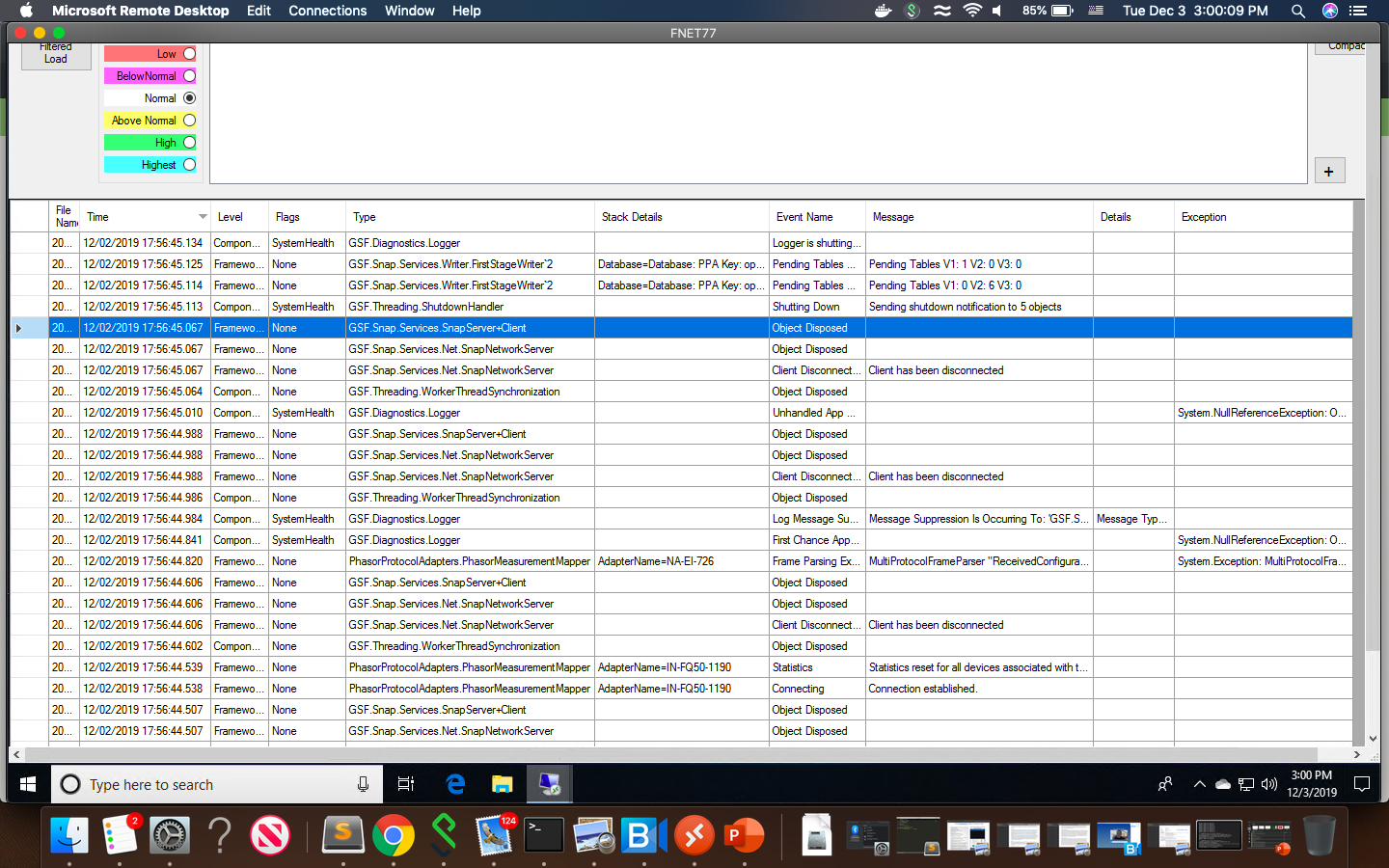Open File Explorer from the taskbar
This screenshot has width=1389, height=868.
(x=502, y=784)
